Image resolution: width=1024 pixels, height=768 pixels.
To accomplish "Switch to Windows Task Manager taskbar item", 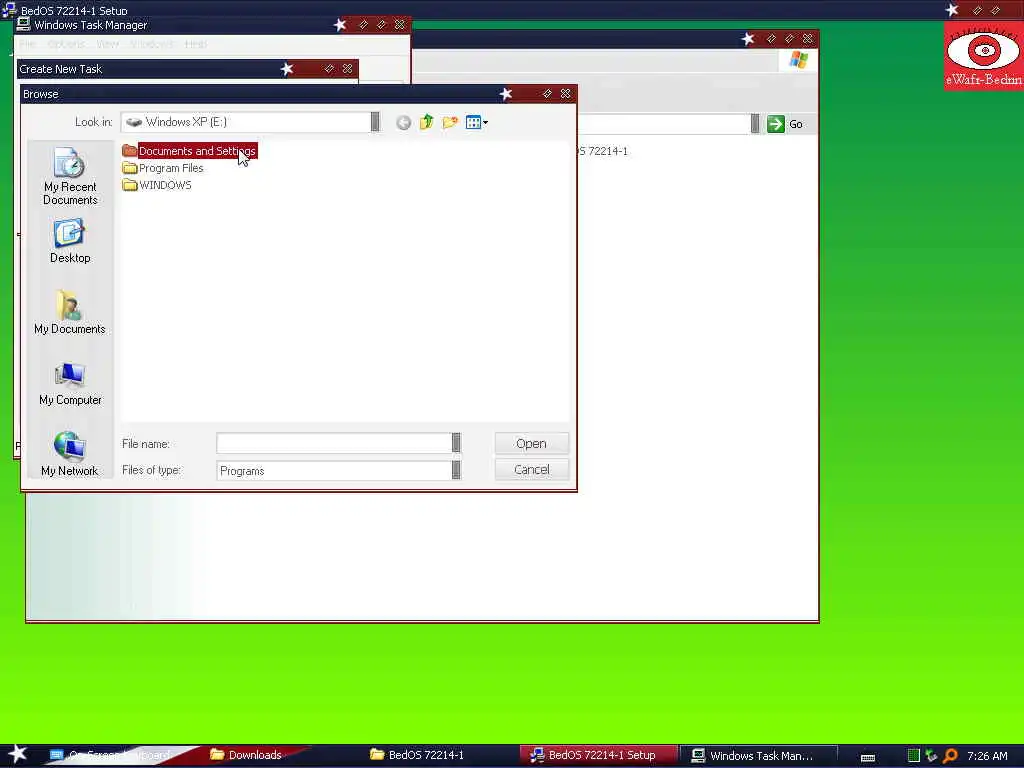I will [x=758, y=756].
